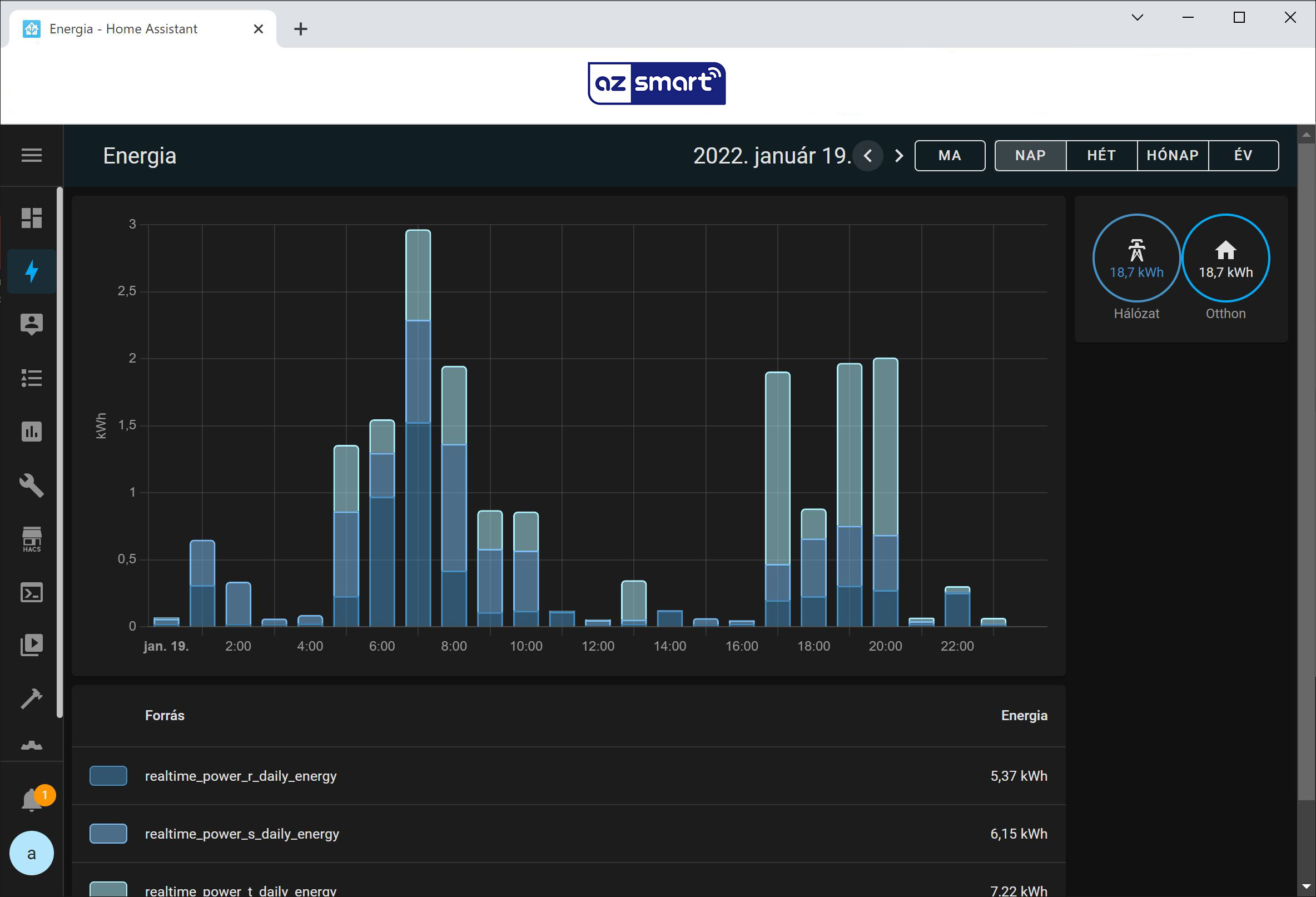This screenshot has width=1316, height=897.
Task: Open user profile avatar 'a'
Action: click(x=32, y=854)
